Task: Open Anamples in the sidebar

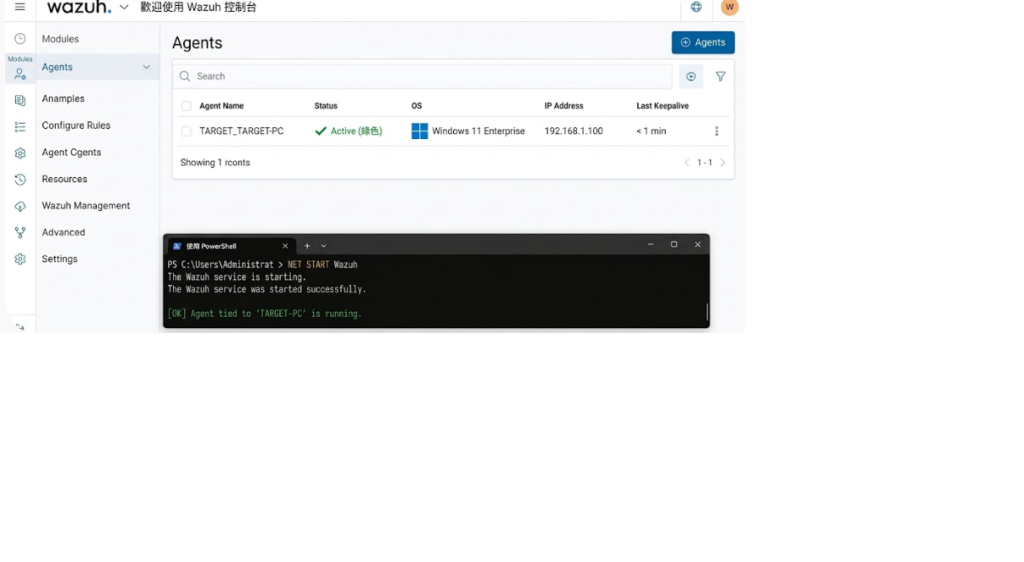Action: 63,99
